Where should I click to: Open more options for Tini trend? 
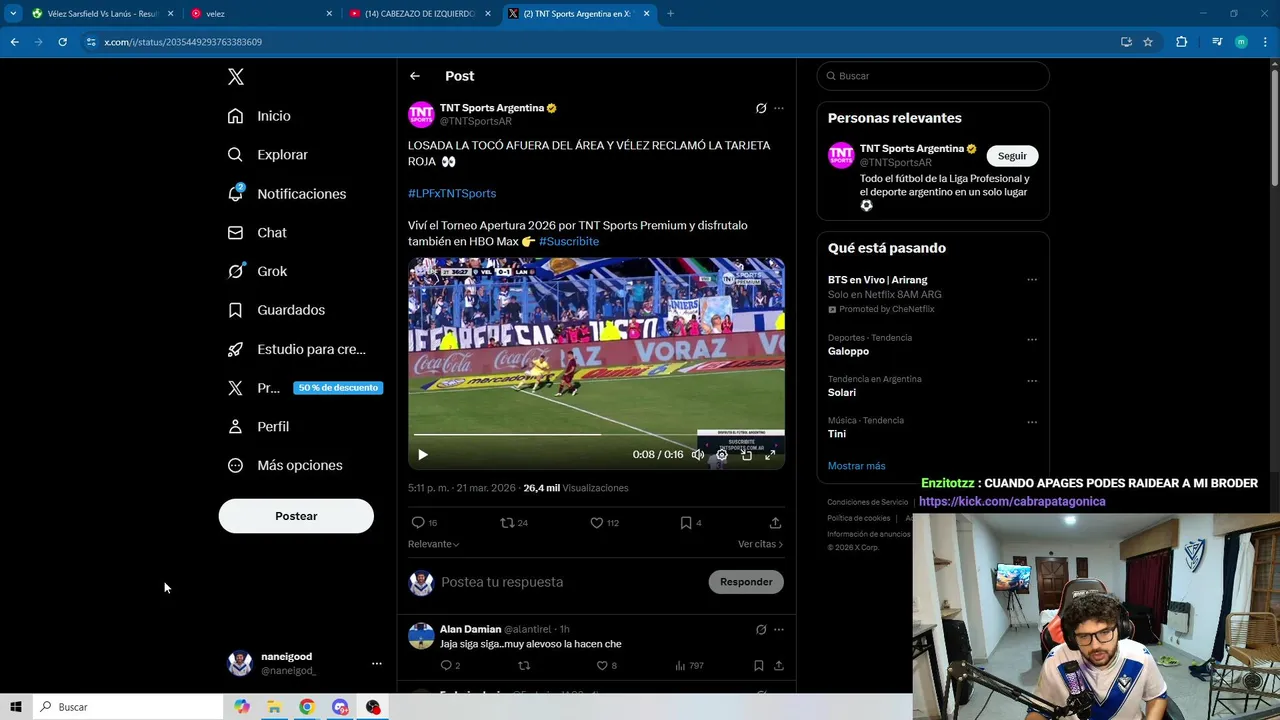[1032, 422]
